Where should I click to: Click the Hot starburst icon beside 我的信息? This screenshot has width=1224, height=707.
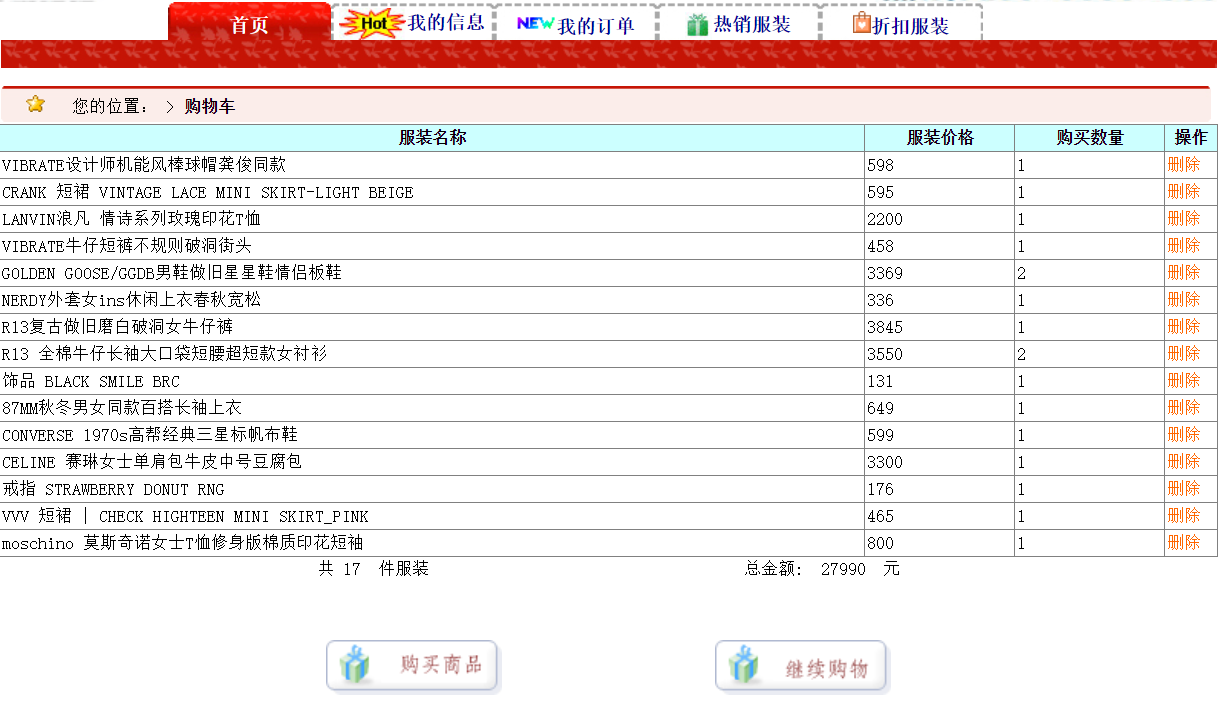372,23
